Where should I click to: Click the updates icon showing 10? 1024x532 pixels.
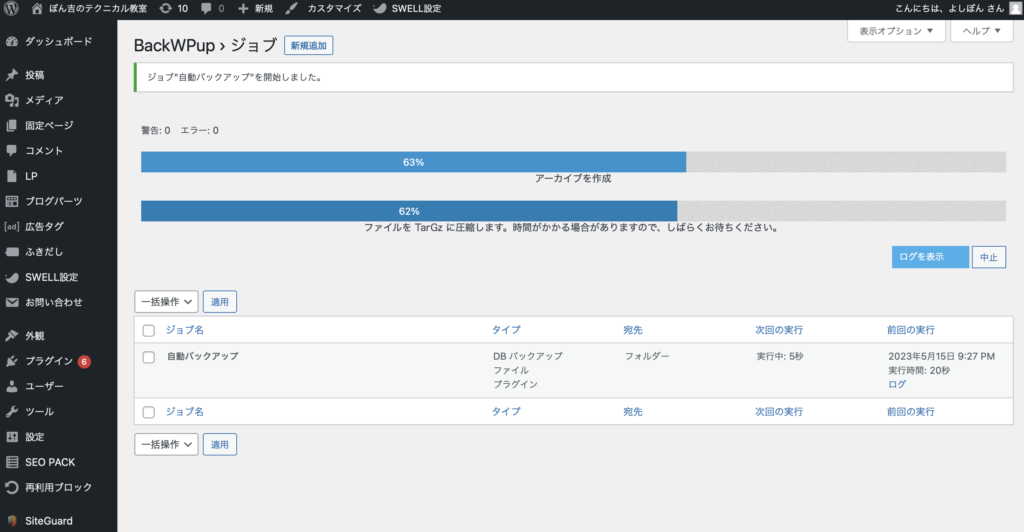click(166, 8)
